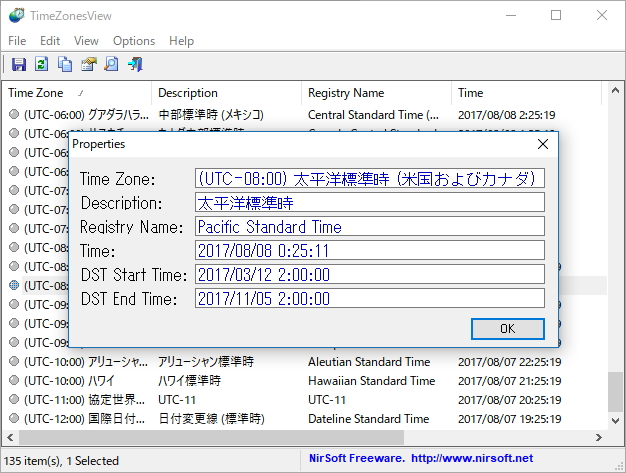Viewport: 626px width, 473px height.
Task: Open the nirsoft.net link
Action: click(472, 458)
